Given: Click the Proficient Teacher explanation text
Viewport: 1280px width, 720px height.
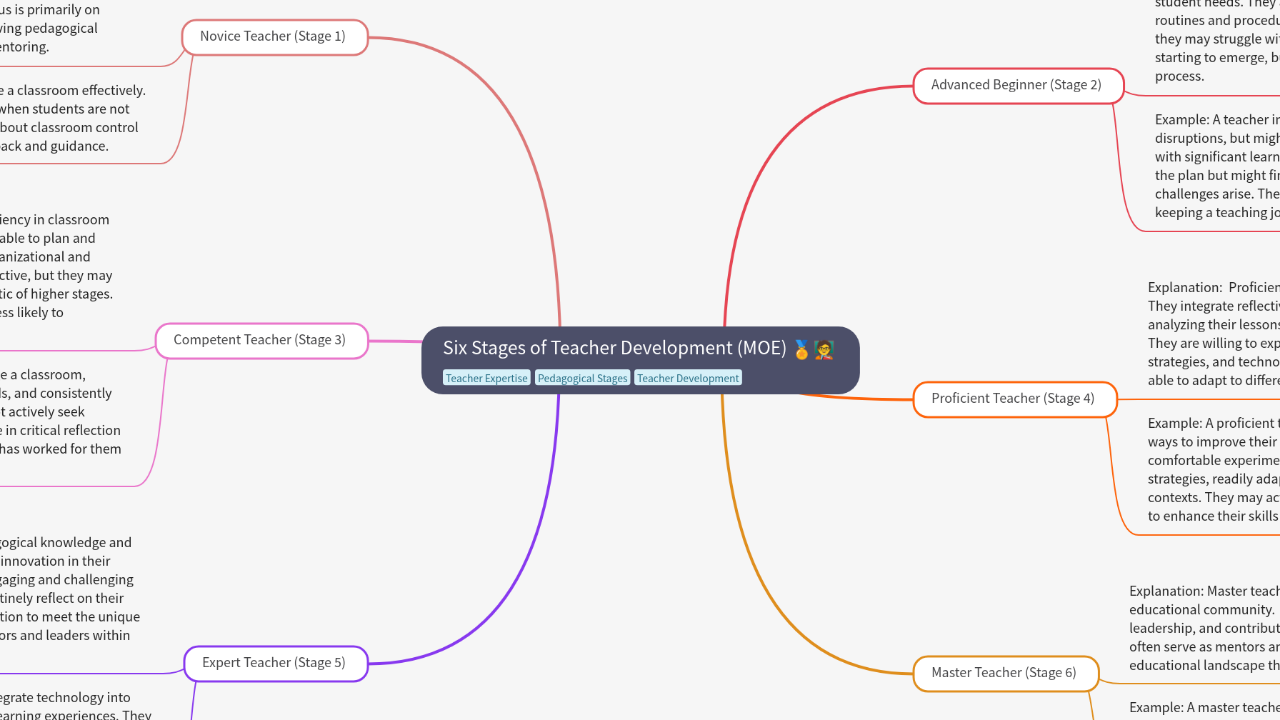Looking at the screenshot, I should pos(1214,334).
